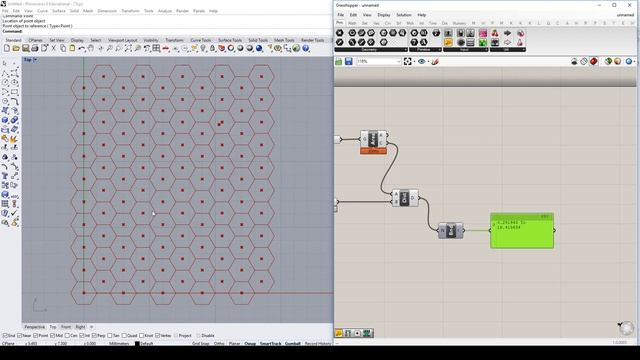Click the Cut scissors icon

(x=53, y=49)
